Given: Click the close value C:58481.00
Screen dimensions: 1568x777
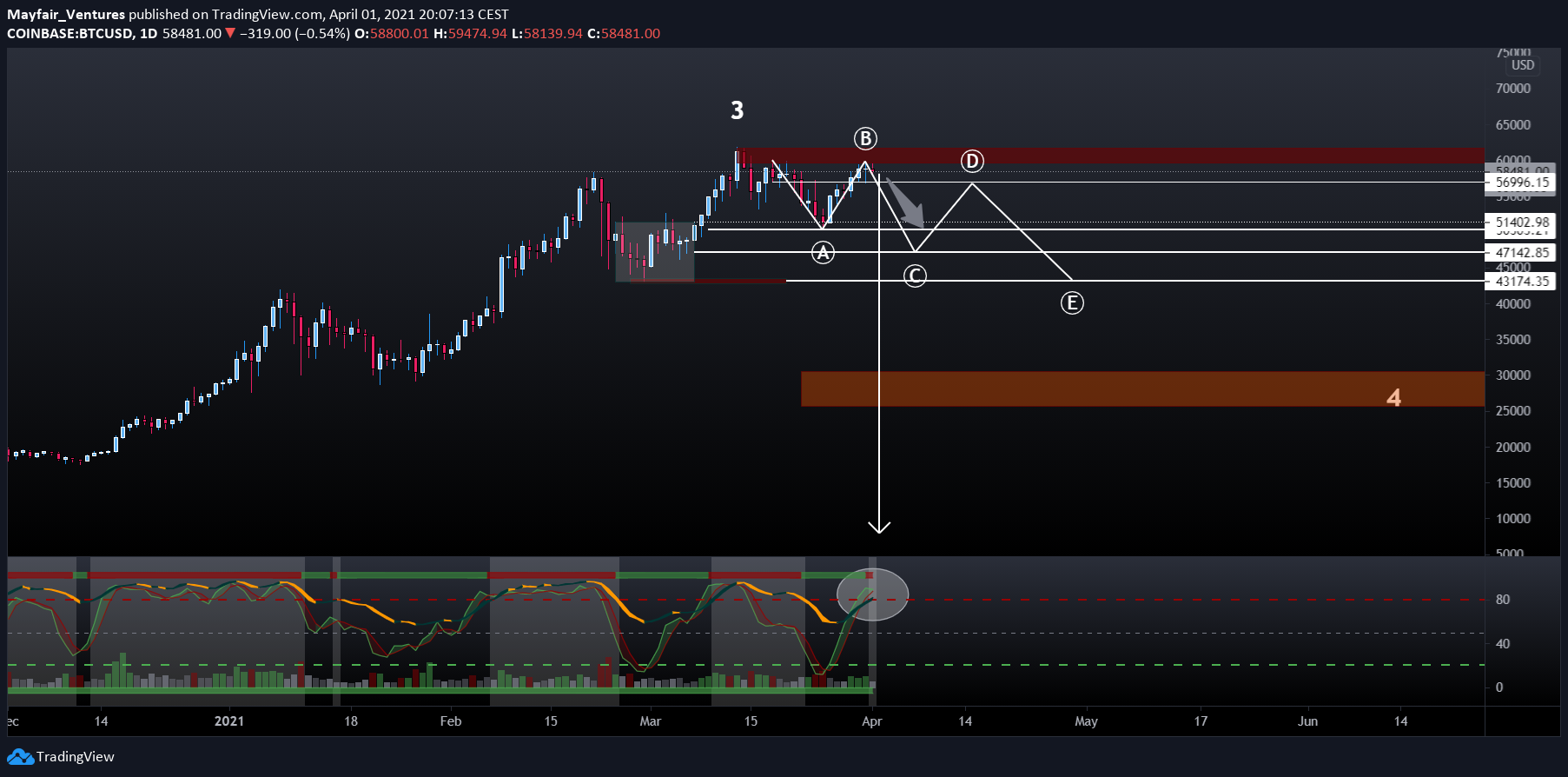Looking at the screenshot, I should point(624,33).
